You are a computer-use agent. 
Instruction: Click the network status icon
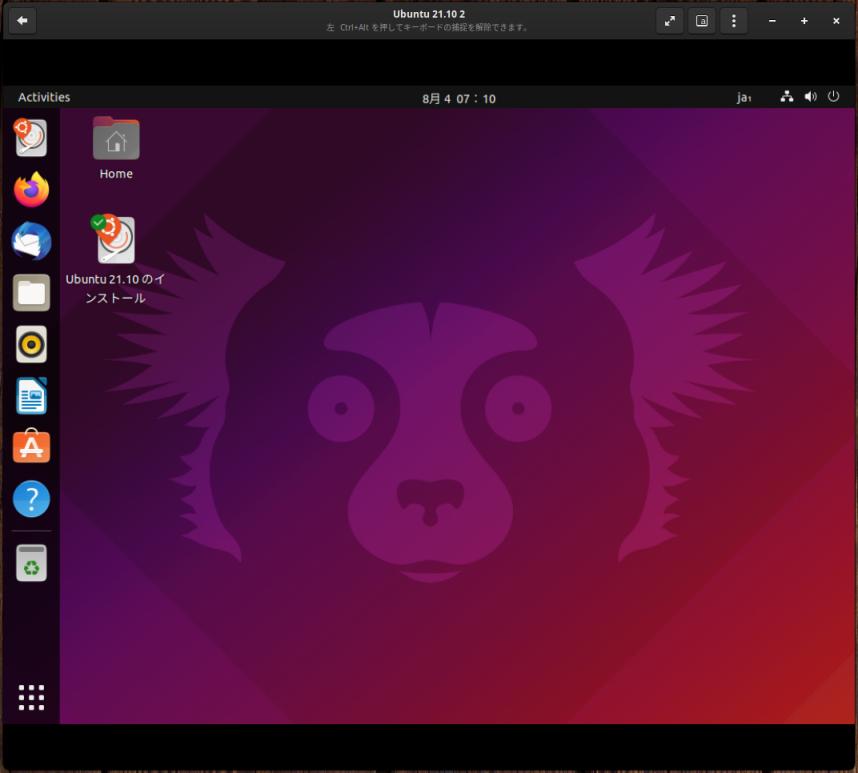(x=786, y=97)
